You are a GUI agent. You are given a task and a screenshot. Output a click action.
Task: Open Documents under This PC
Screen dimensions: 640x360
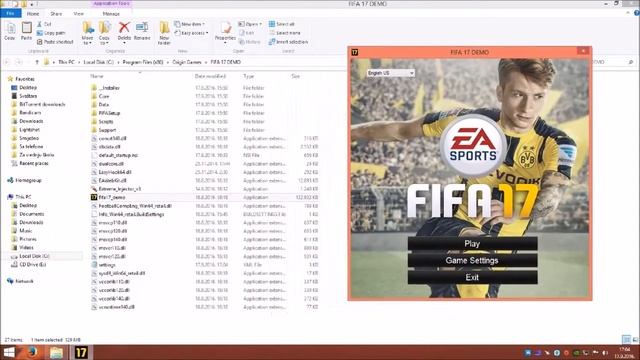[x=31, y=214]
